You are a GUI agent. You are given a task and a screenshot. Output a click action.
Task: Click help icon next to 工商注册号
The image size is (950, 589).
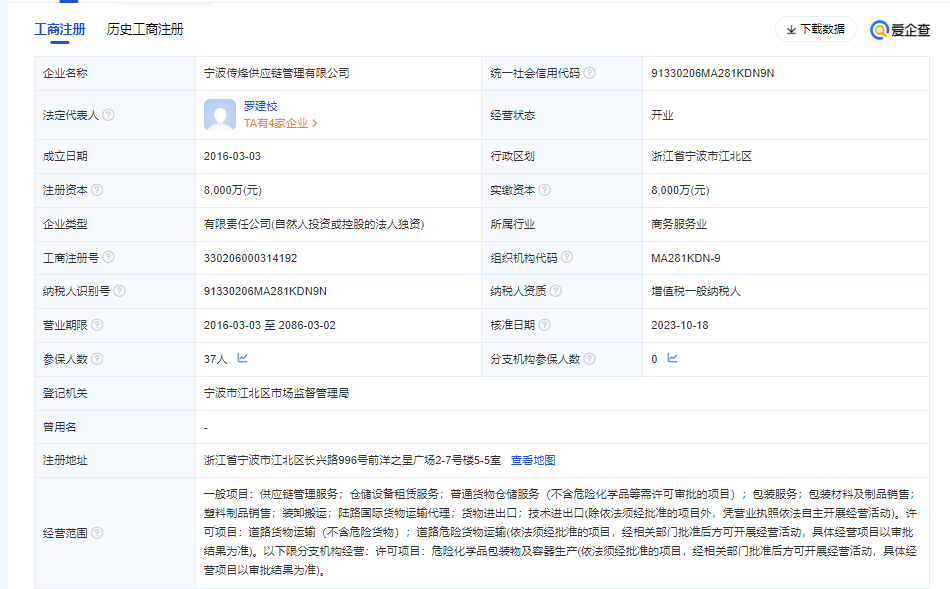[x=108, y=257]
